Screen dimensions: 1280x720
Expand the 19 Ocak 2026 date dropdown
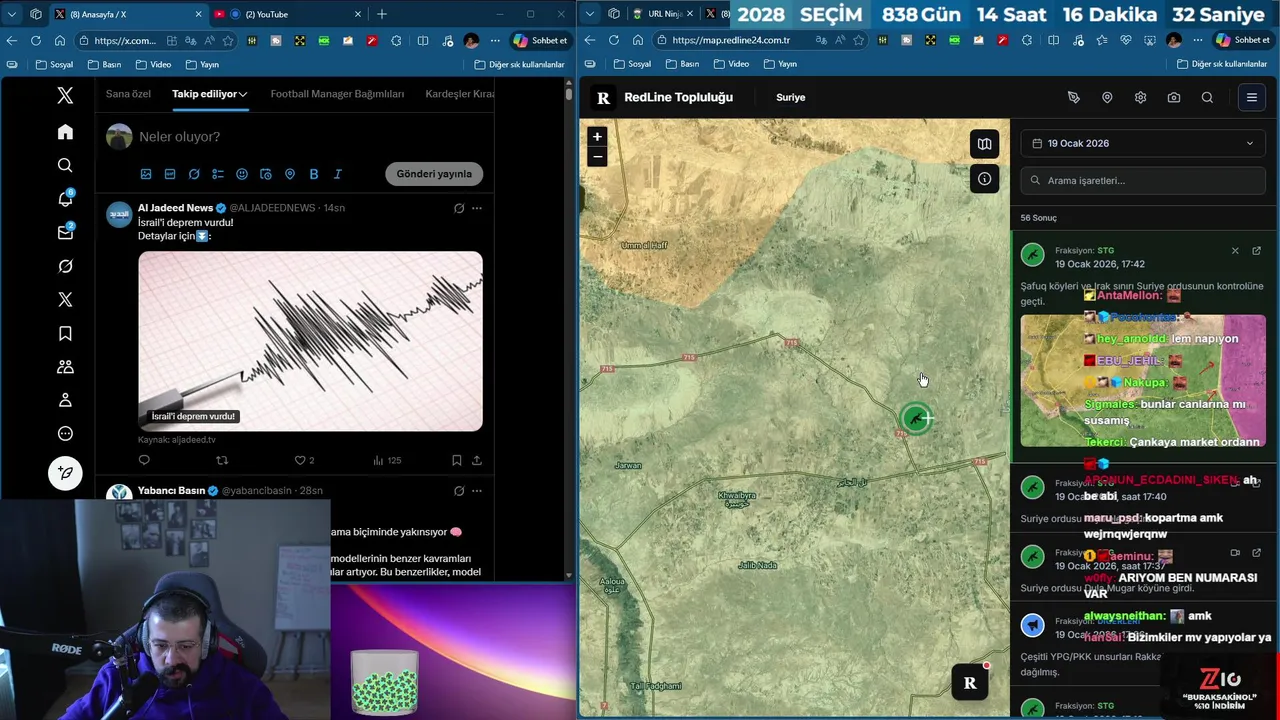pos(1143,143)
